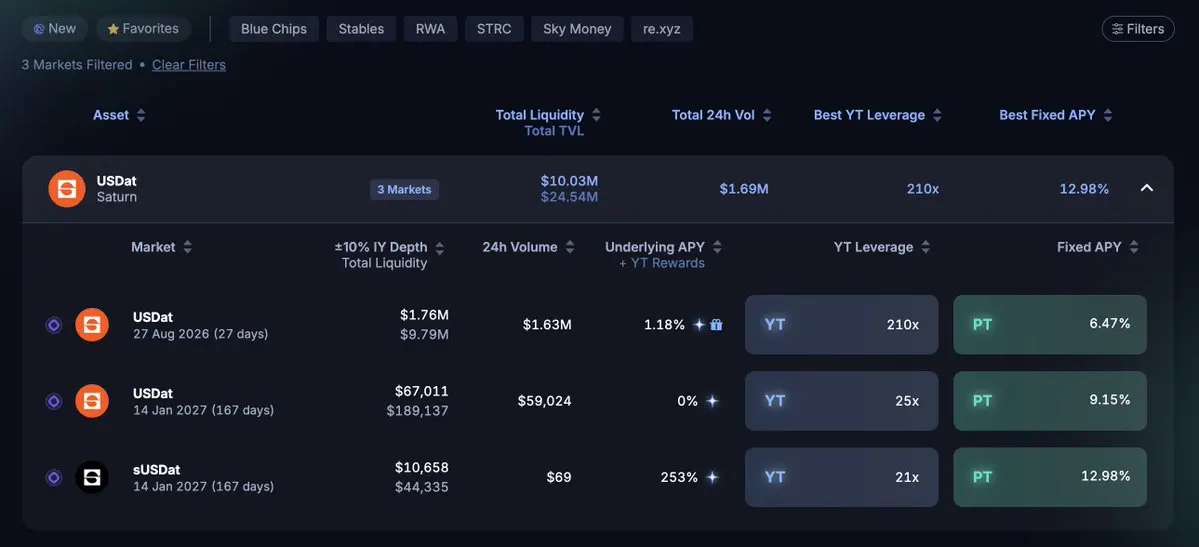This screenshot has width=1199, height=547.
Task: Toggle the Stables category filter
Action: coord(361,29)
